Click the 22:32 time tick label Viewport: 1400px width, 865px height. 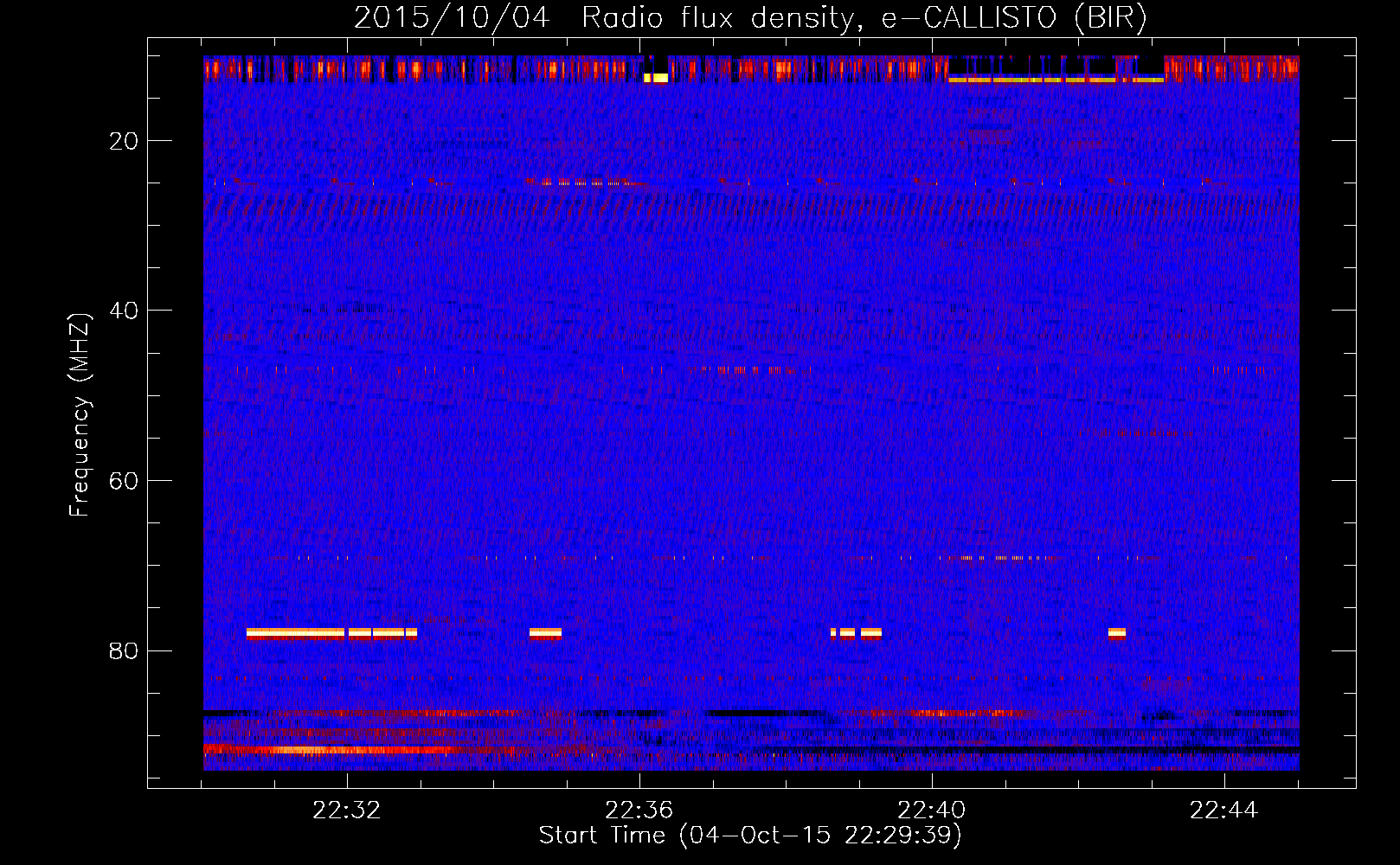[347, 811]
